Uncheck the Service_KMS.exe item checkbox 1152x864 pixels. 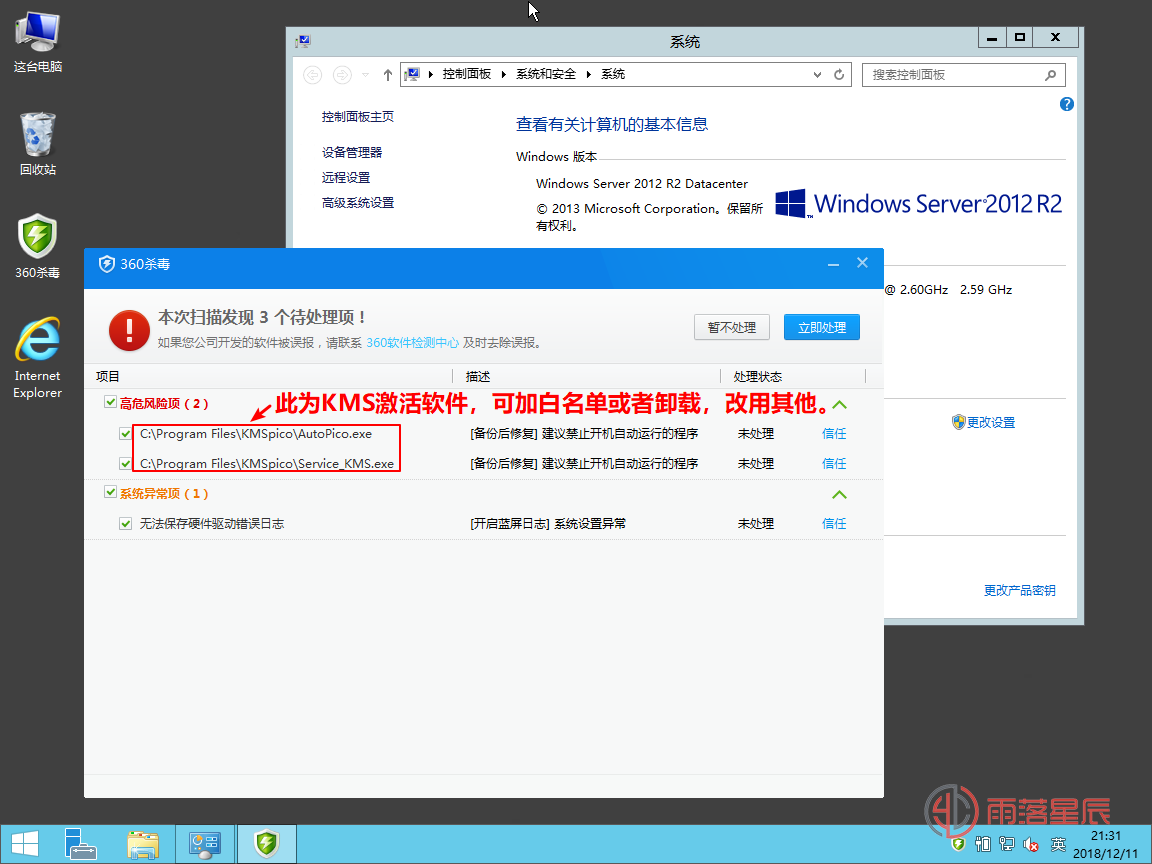(x=126, y=464)
